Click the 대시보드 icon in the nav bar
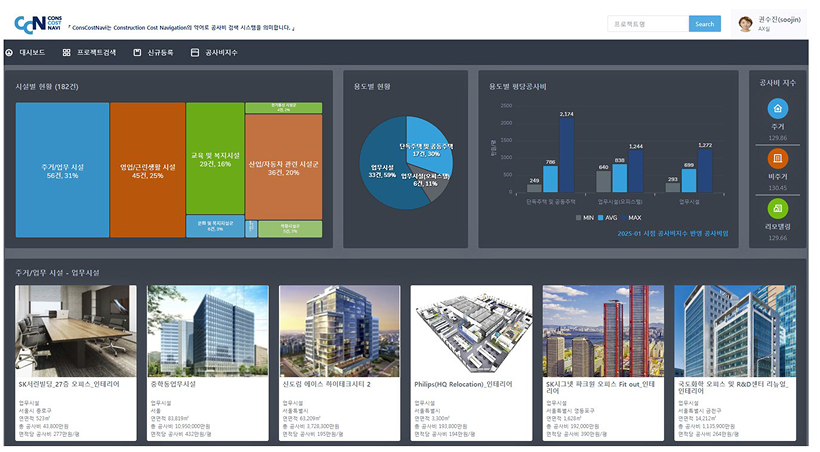 coord(9,52)
